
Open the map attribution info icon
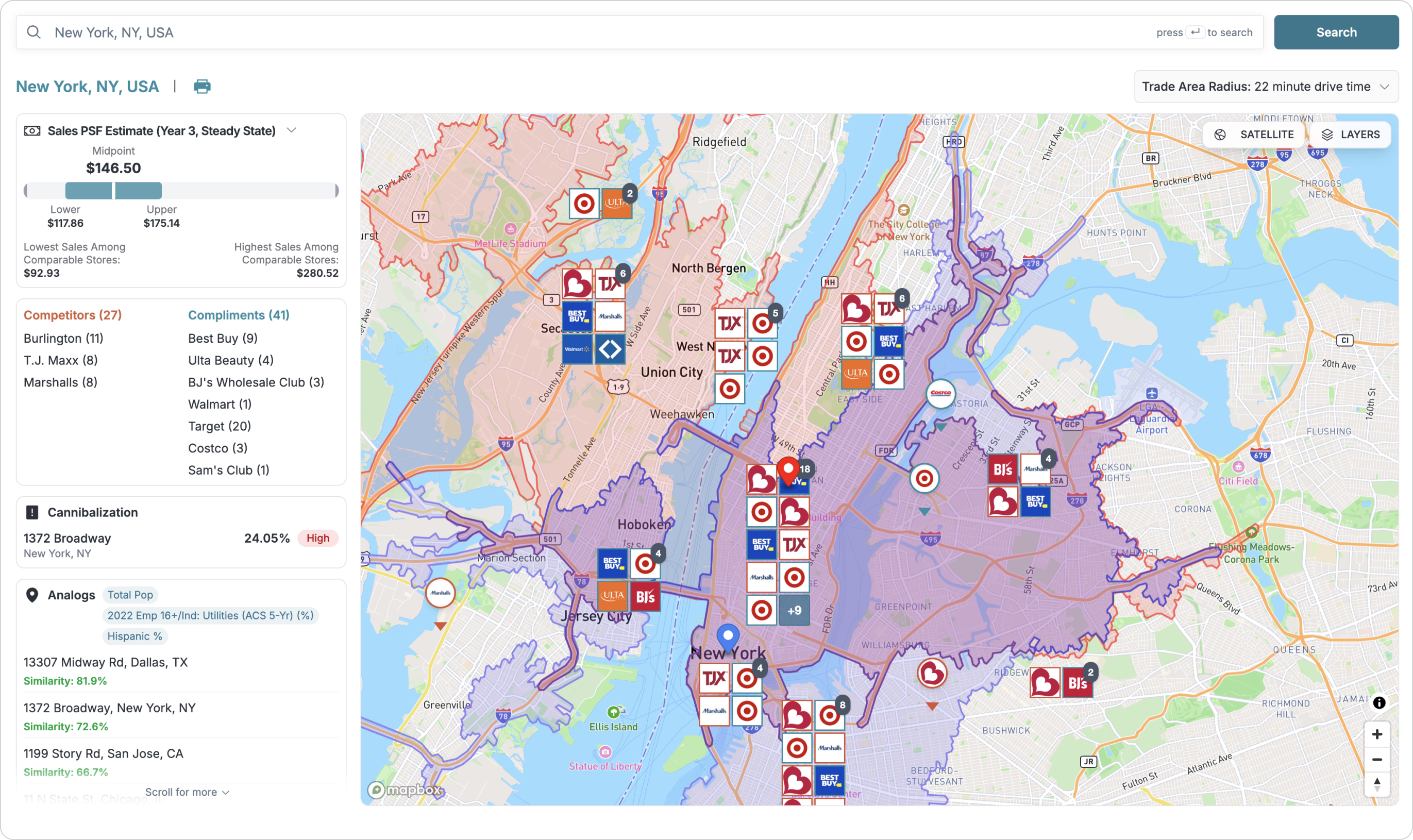click(x=1379, y=703)
